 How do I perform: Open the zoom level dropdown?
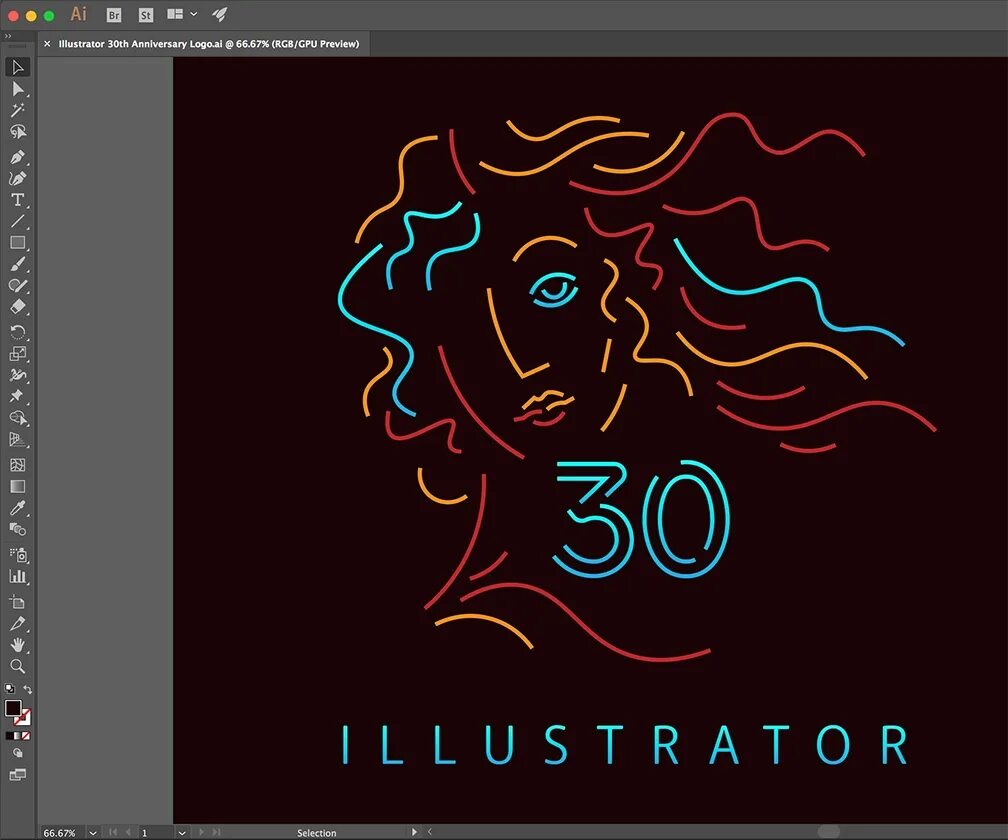(93, 833)
